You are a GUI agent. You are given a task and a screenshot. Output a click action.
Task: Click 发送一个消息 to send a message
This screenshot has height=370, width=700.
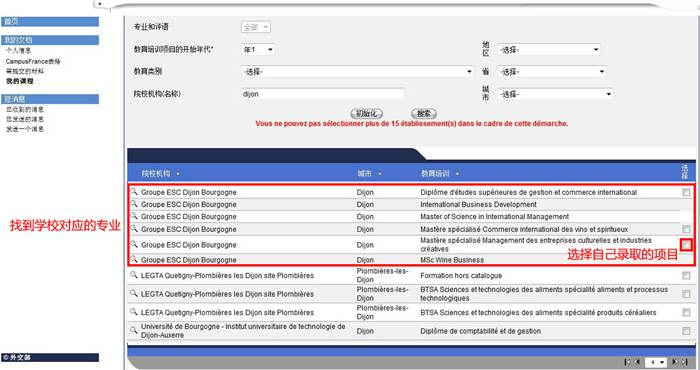coord(25,129)
